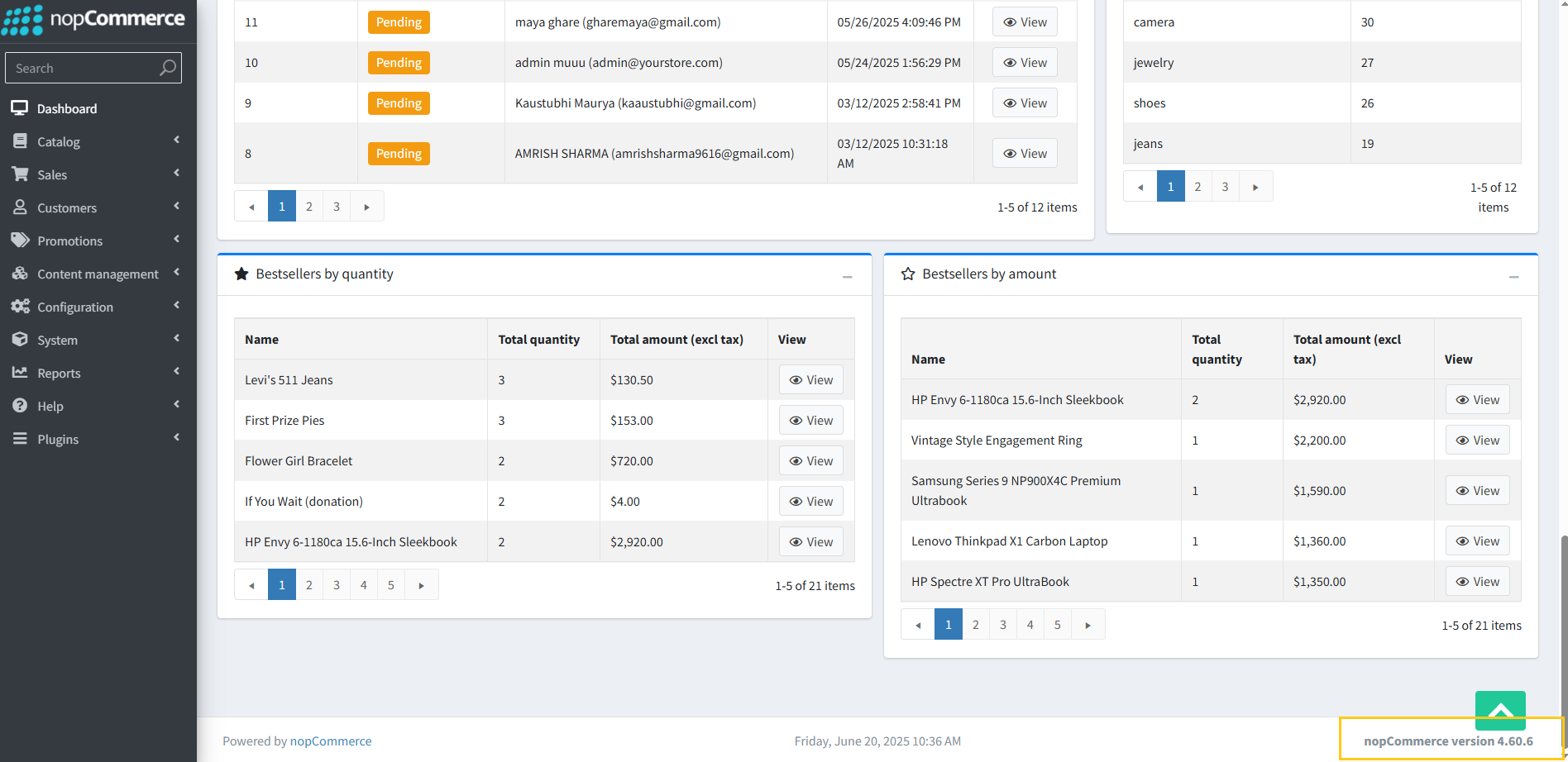The height and width of the screenshot is (762, 1568).
Task: Click the Help question mark icon
Action: pos(20,406)
